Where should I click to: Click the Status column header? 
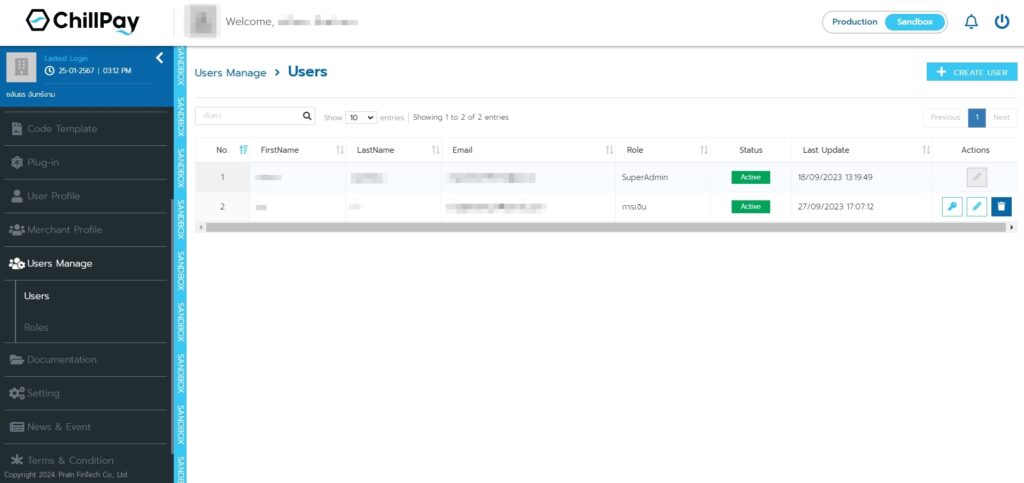tap(750, 150)
